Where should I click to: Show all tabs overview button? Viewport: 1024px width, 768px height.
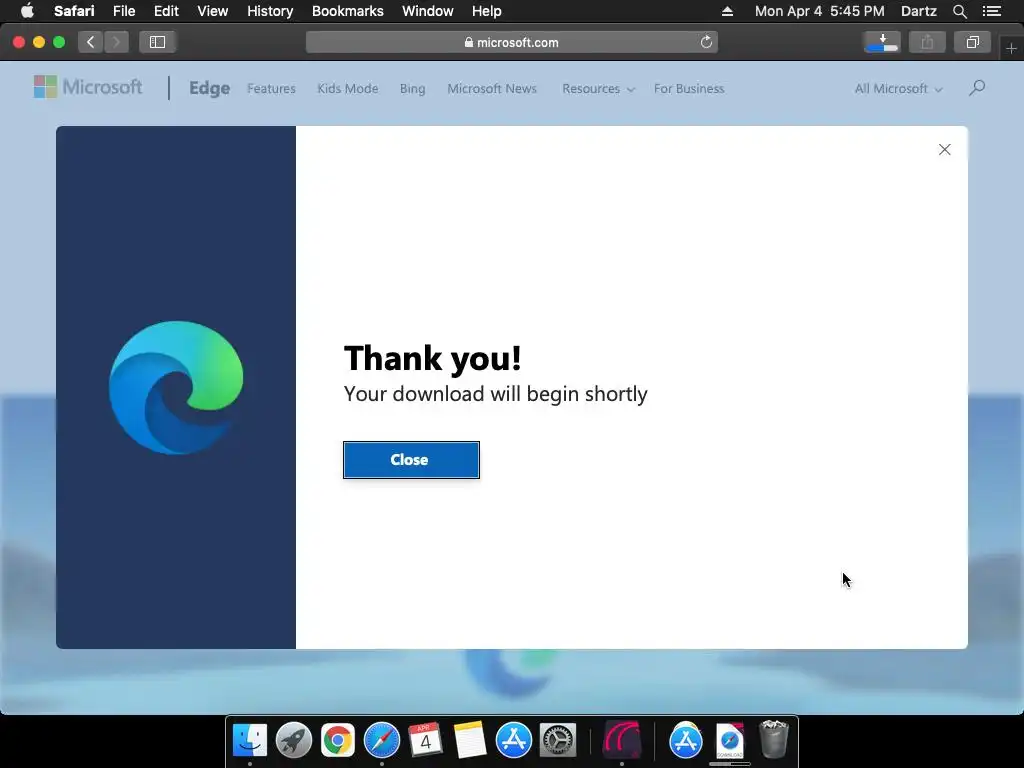(972, 42)
